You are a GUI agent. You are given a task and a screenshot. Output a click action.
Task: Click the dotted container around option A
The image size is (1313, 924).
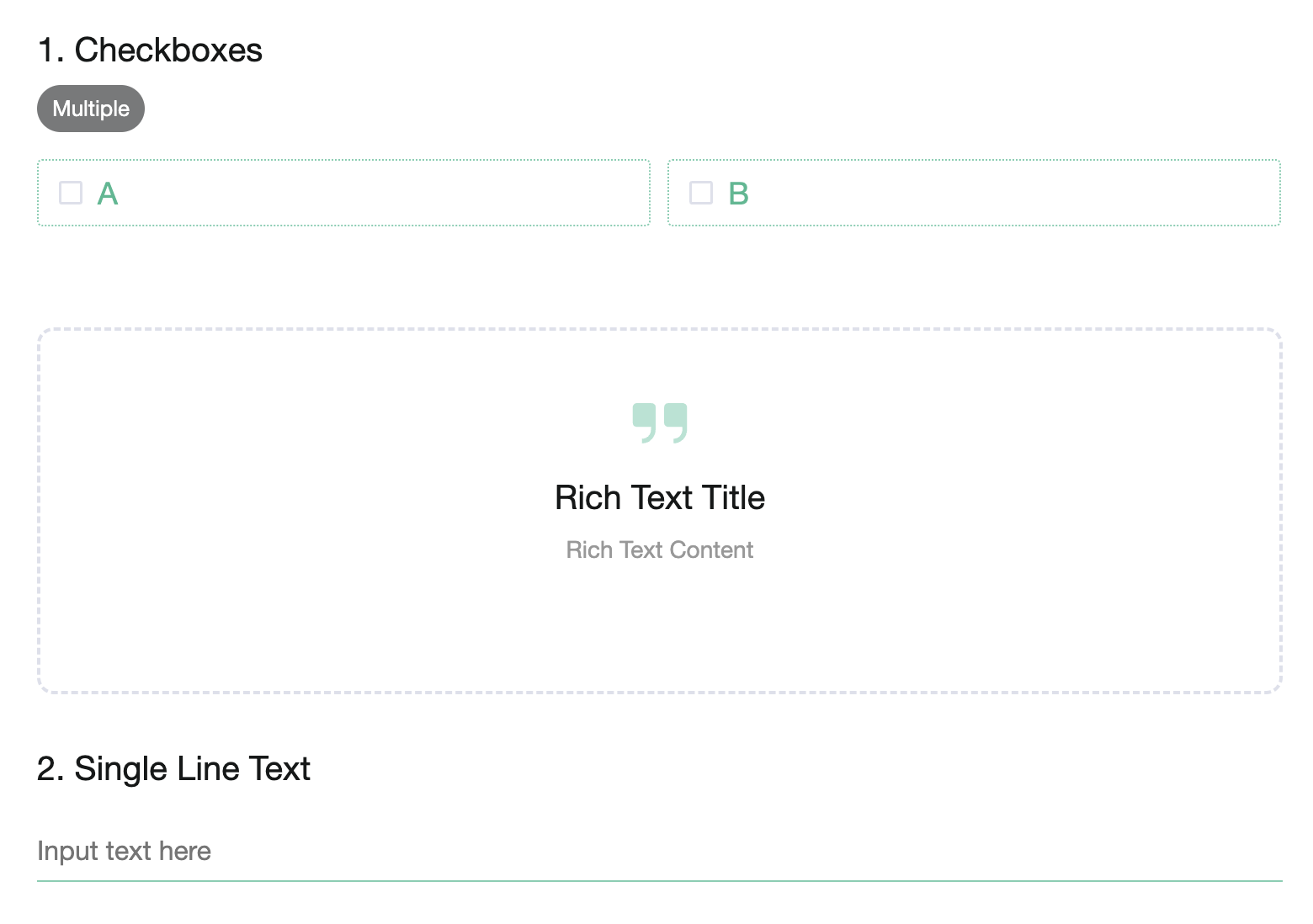(x=343, y=193)
